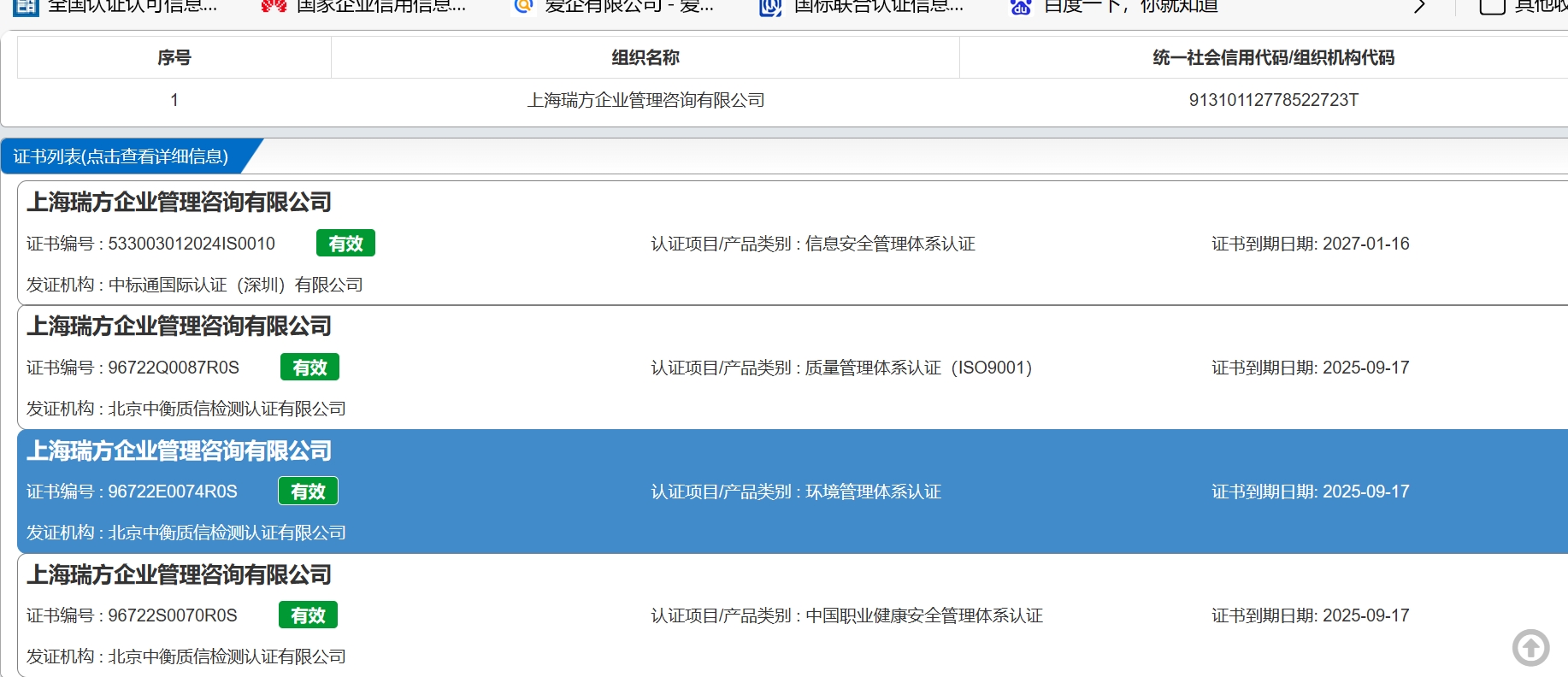The height and width of the screenshot is (677, 1568).
Task: Click the 有效 badge for certificate 96722E0074R0S
Action: tap(308, 492)
